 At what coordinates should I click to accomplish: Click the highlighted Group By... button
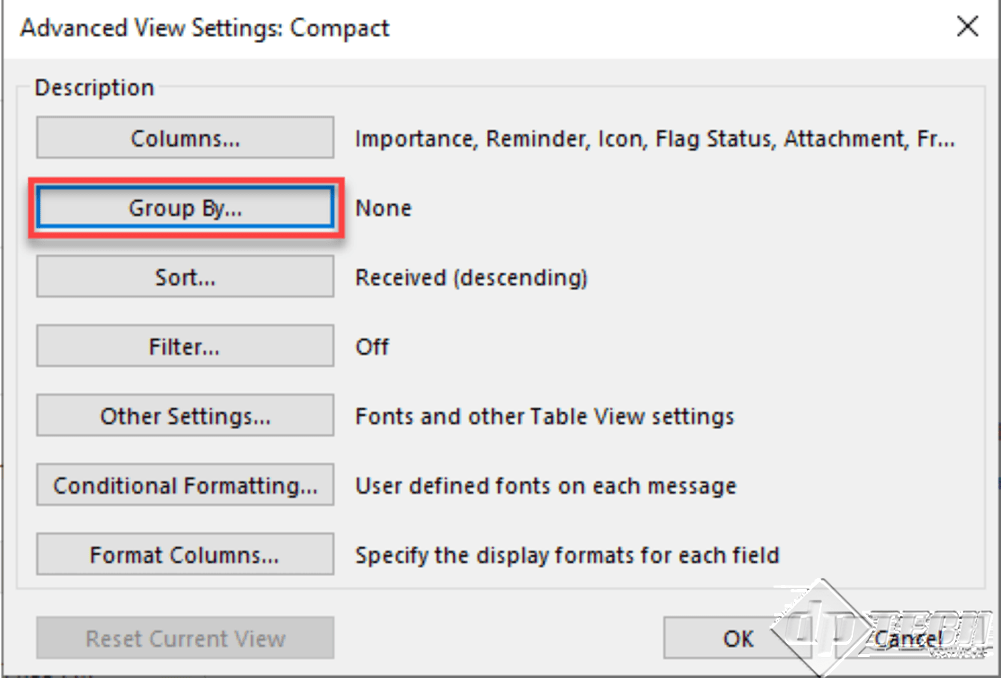click(185, 207)
